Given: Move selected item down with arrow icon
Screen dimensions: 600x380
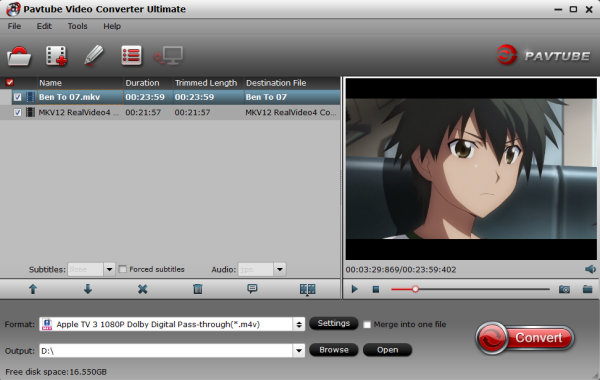Looking at the screenshot, I should (x=88, y=289).
